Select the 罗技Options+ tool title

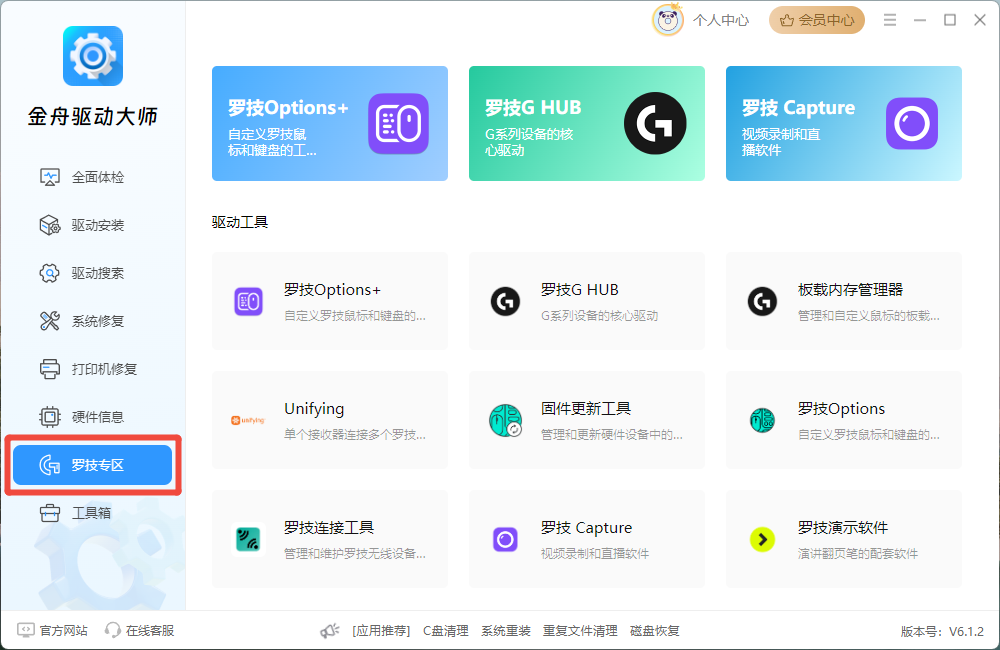tap(332, 290)
